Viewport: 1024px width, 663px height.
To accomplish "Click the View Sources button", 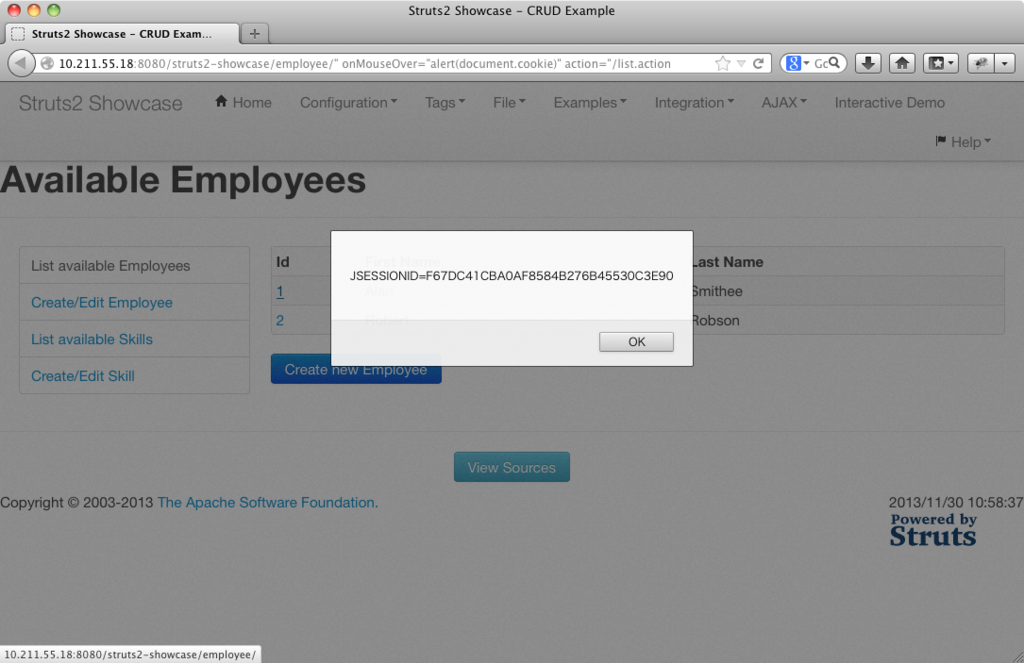I will (511, 468).
